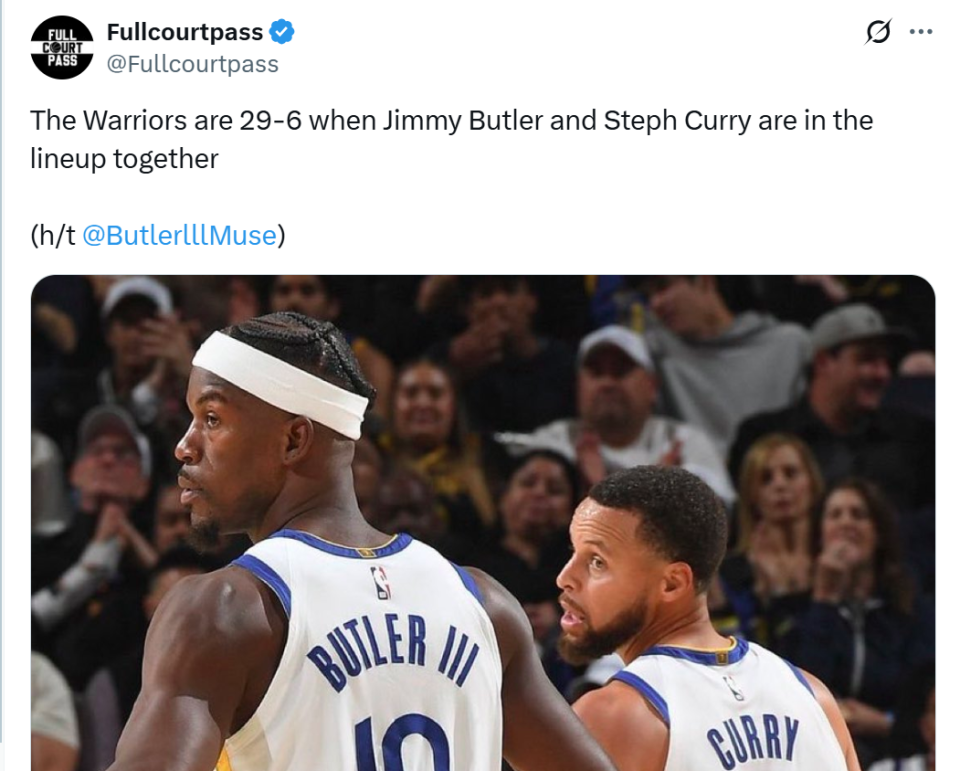Screen dimensions: 960x771
Task: Click the word "lineup together" in tweet
Action: (124, 158)
